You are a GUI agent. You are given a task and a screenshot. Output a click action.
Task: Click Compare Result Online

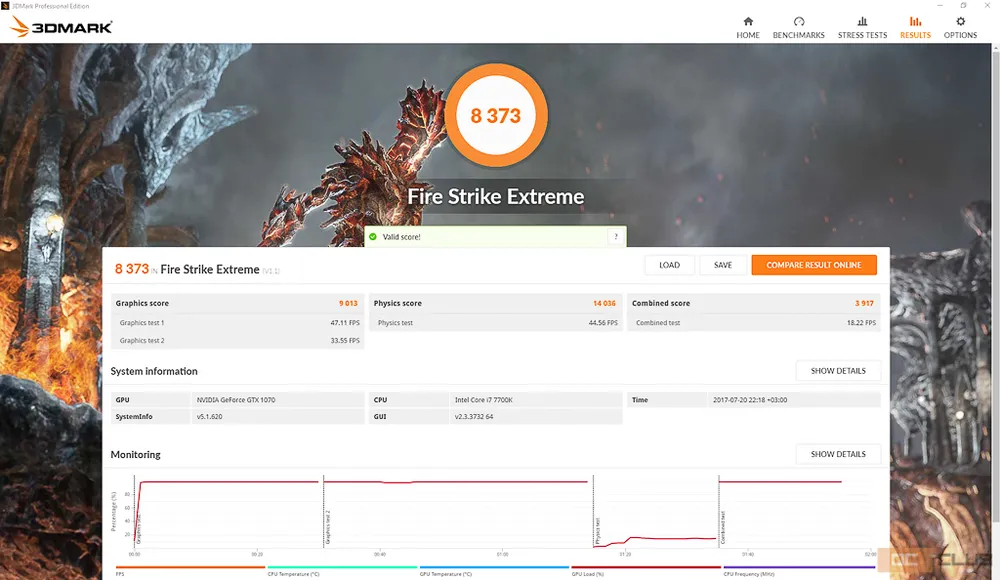click(813, 265)
